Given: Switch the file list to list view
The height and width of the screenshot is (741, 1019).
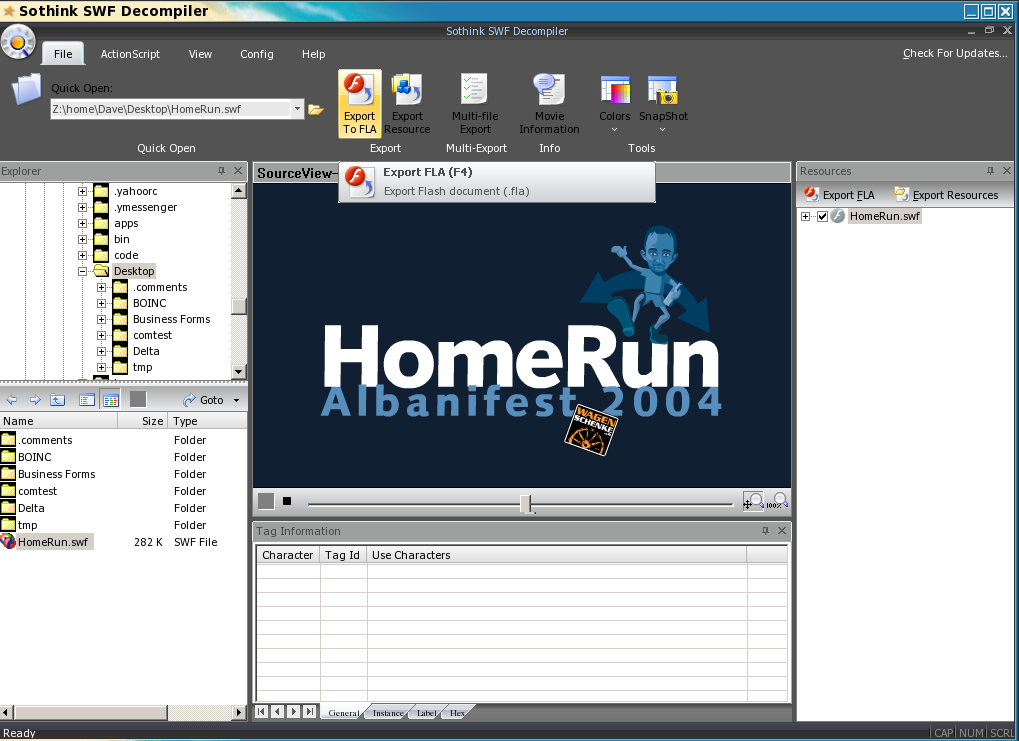Looking at the screenshot, I should point(87,400).
